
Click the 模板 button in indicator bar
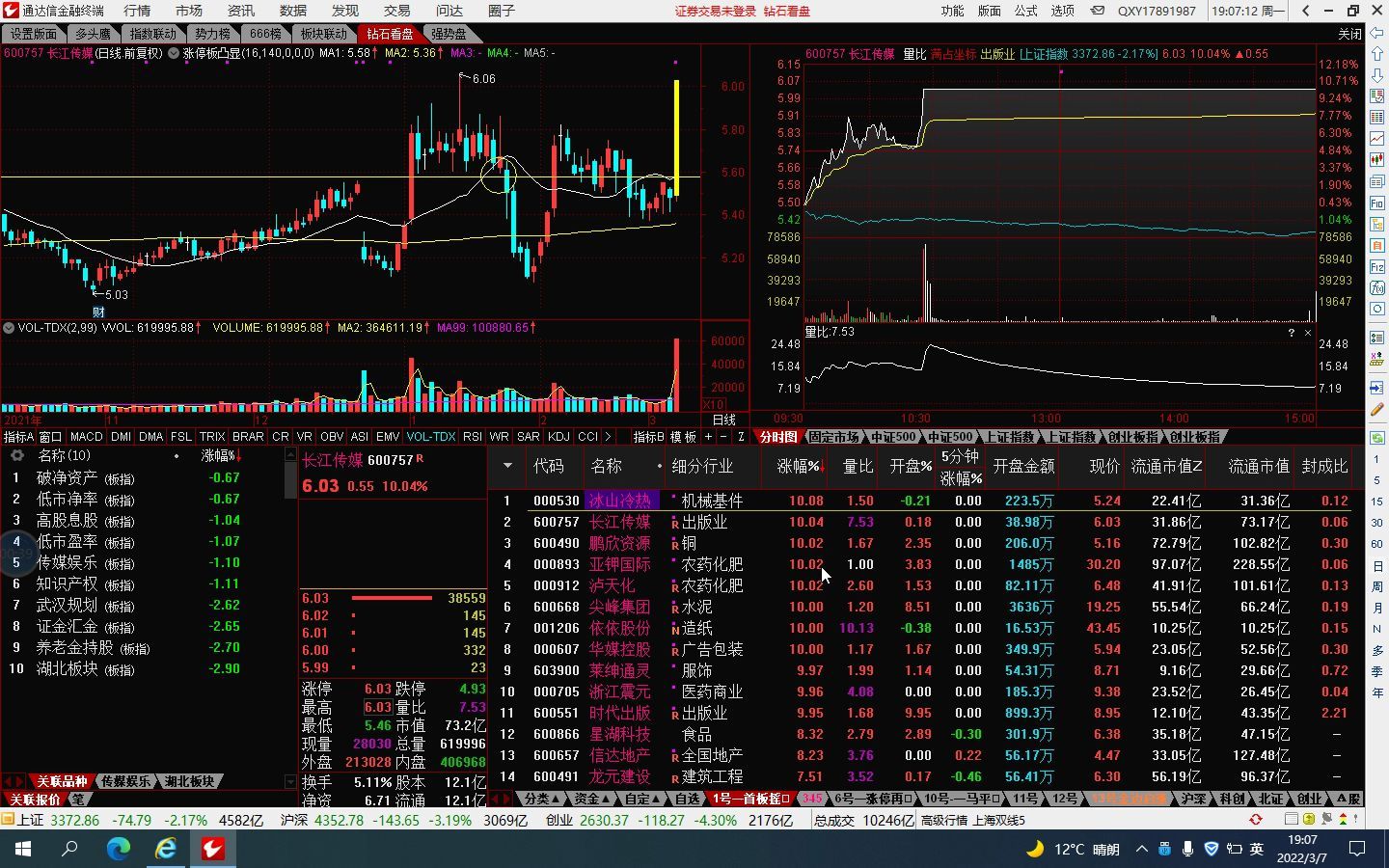coord(683,436)
